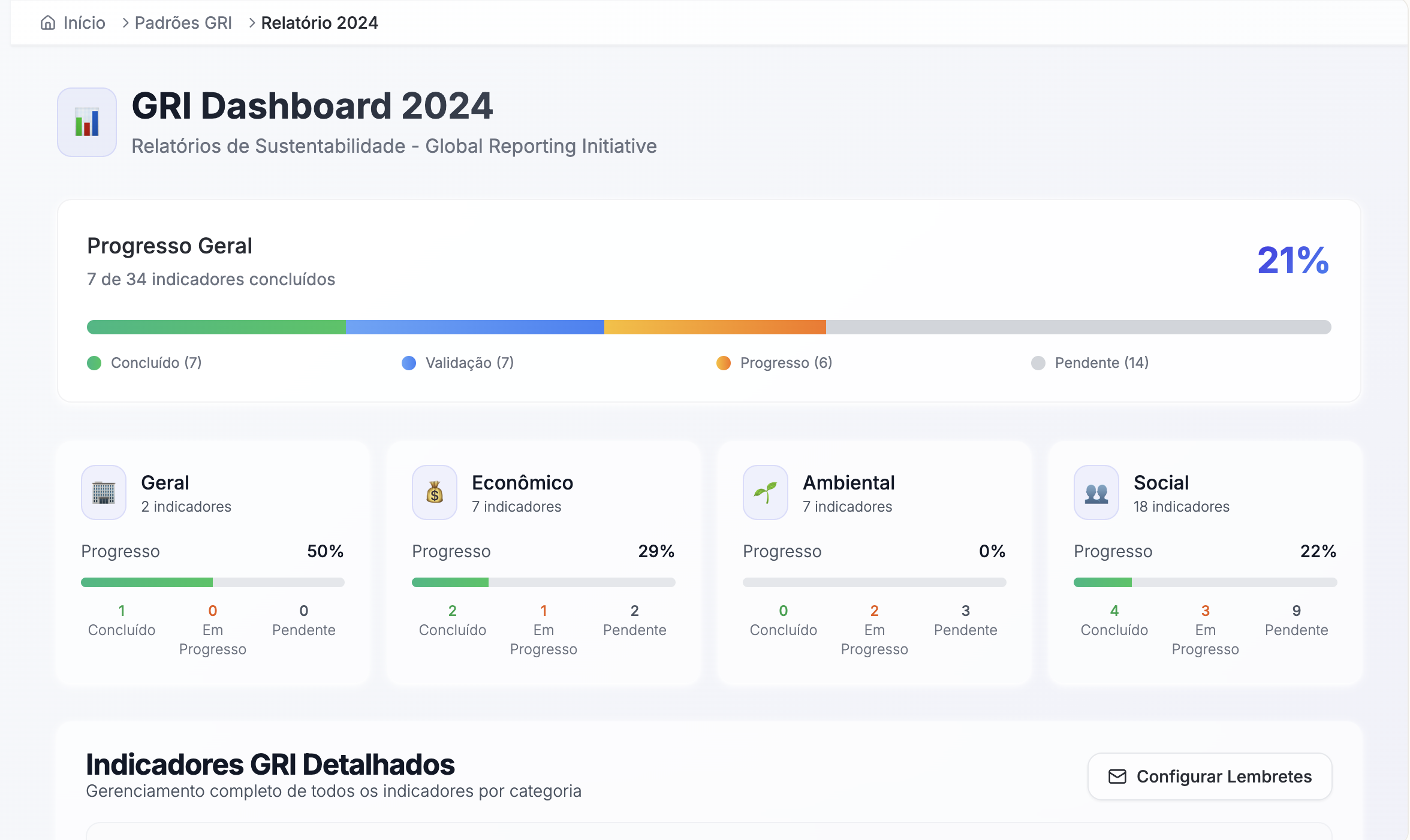Screen dimensions: 1410x840
Task: Click the bar chart dashboard icon
Action: click(x=87, y=122)
